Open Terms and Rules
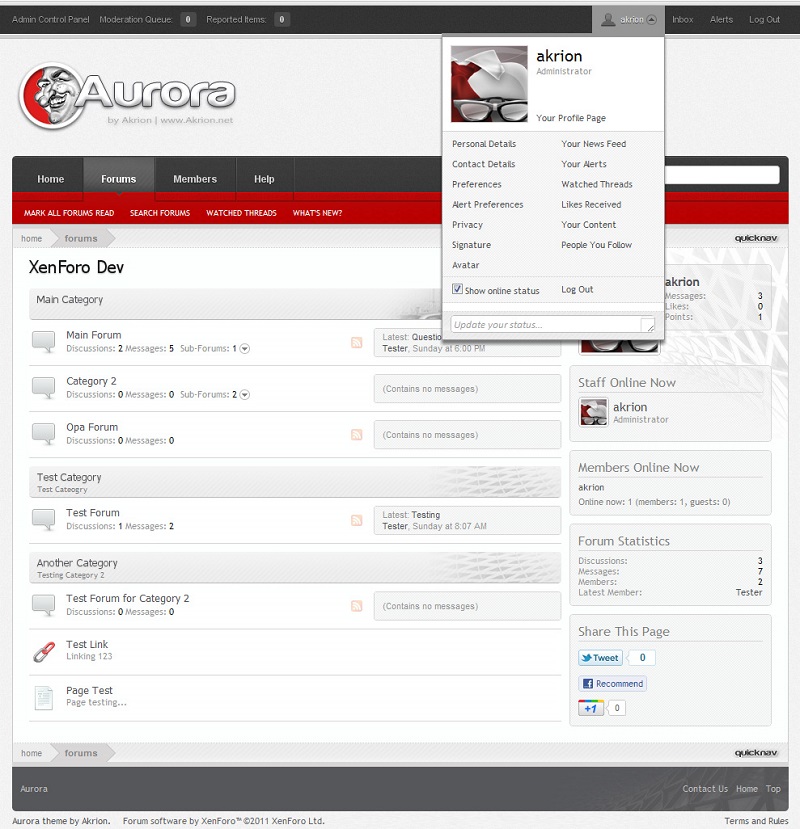The height and width of the screenshot is (829, 800). point(756,821)
